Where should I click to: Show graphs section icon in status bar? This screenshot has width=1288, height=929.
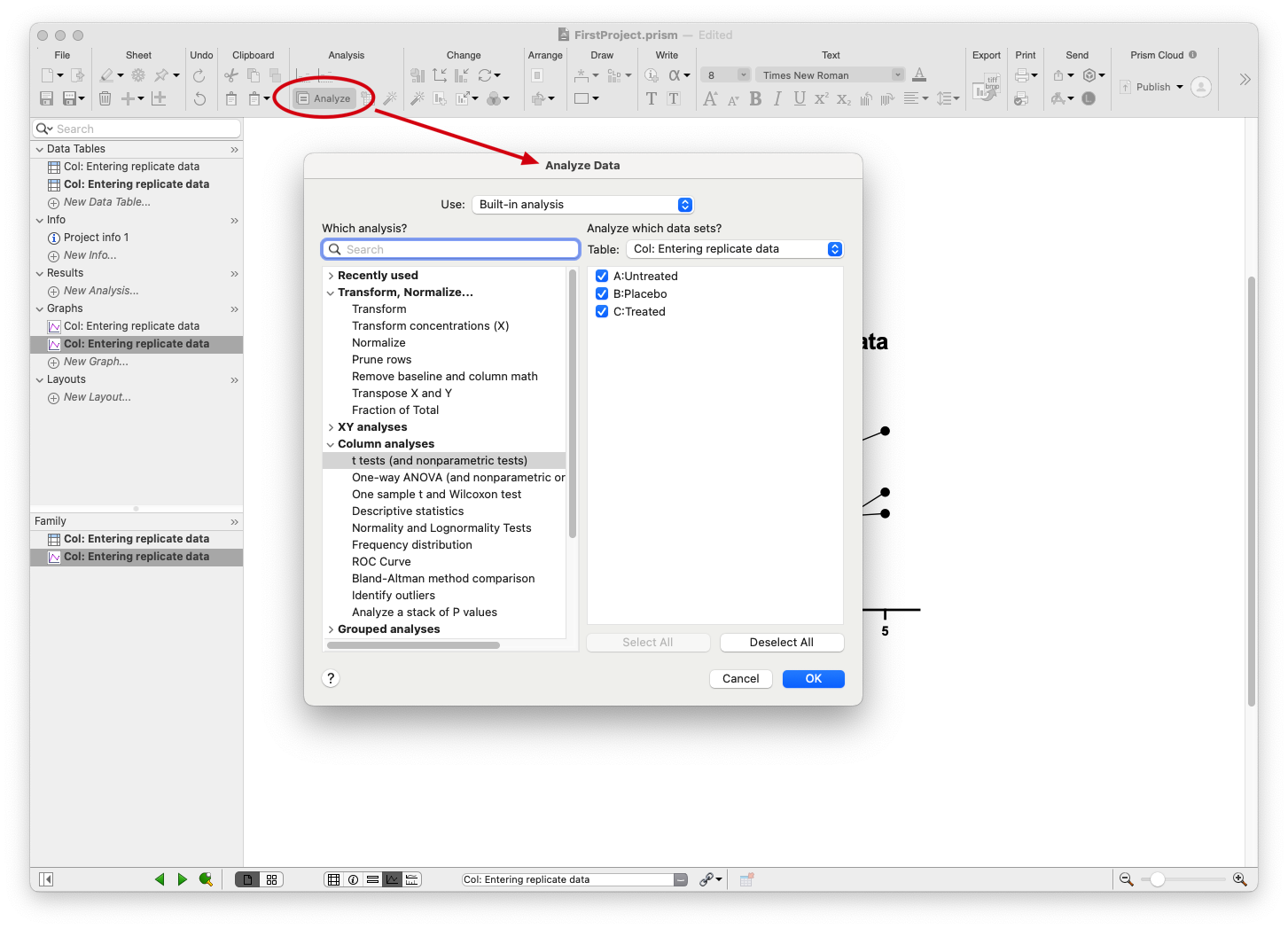(x=392, y=879)
